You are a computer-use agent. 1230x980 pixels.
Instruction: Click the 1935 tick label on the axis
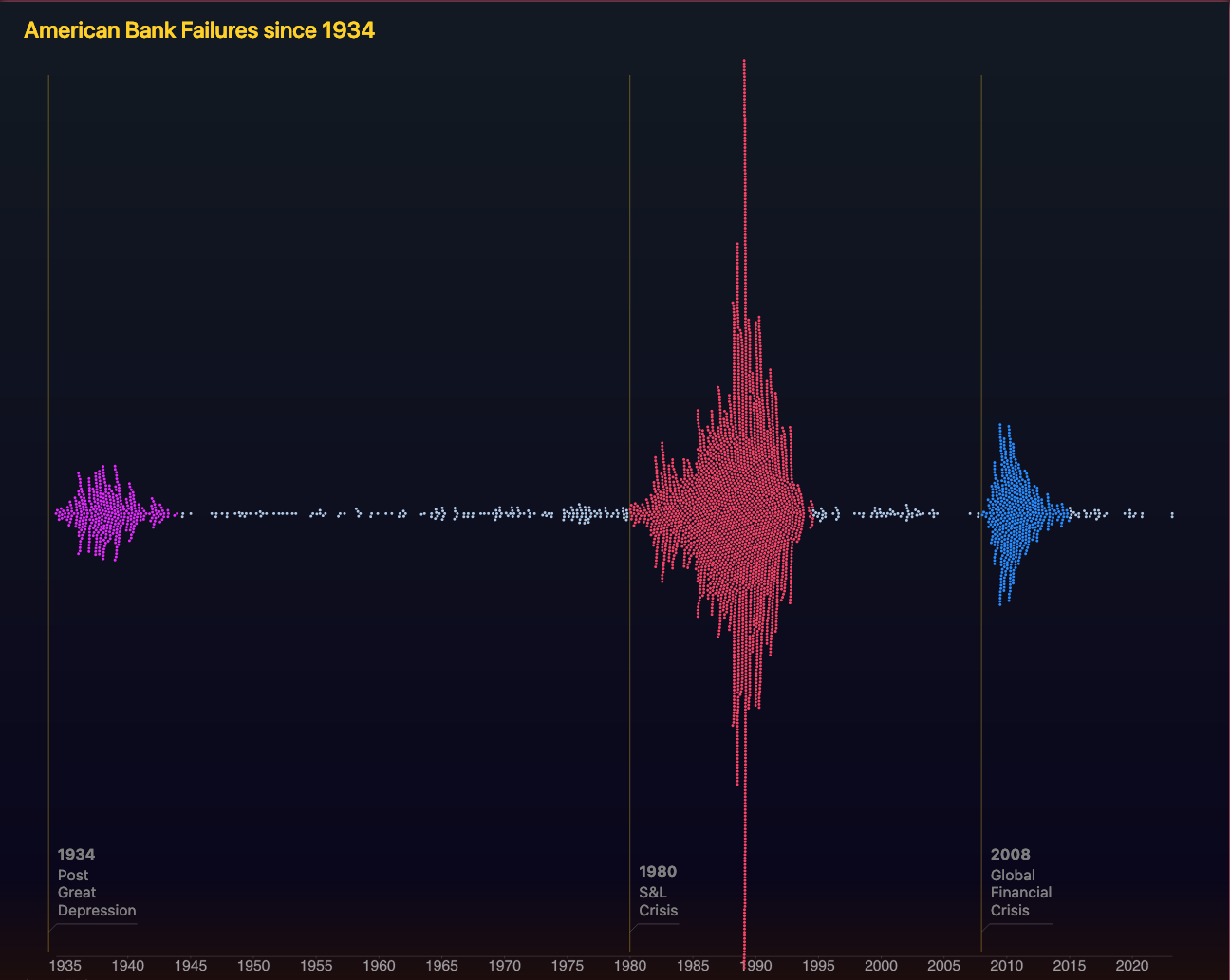65,966
